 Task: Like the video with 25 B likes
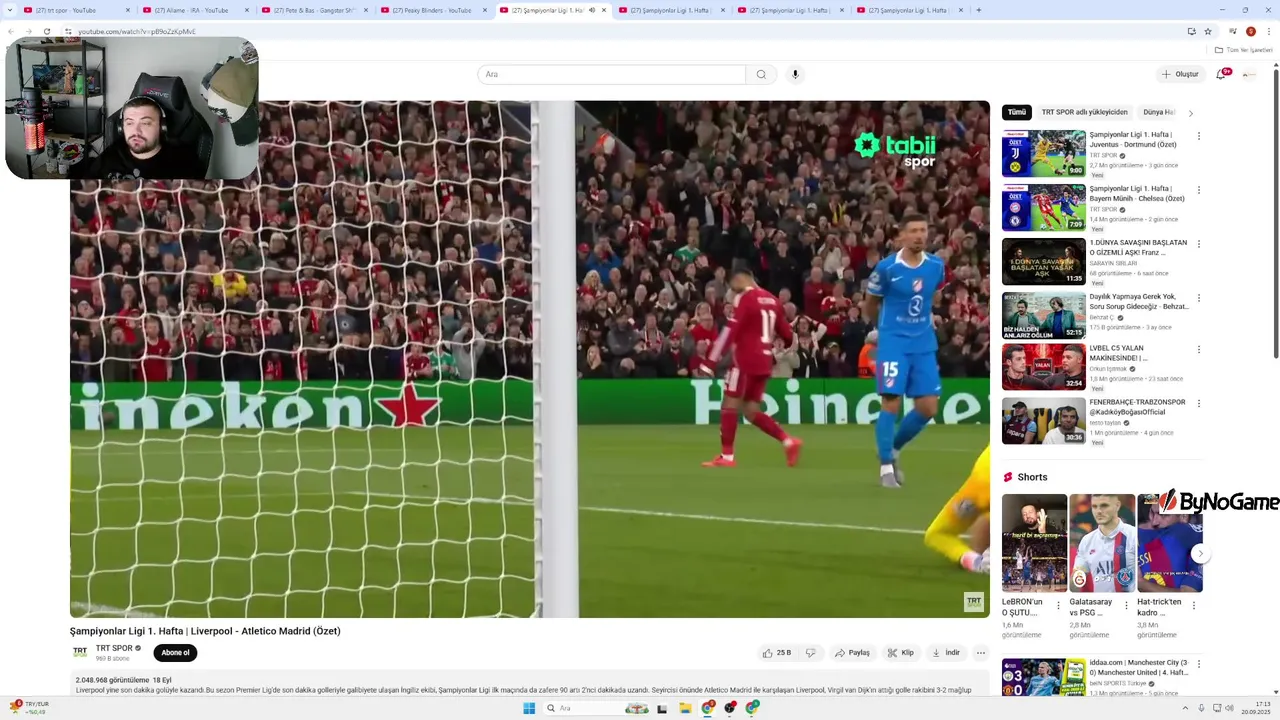[x=777, y=653]
